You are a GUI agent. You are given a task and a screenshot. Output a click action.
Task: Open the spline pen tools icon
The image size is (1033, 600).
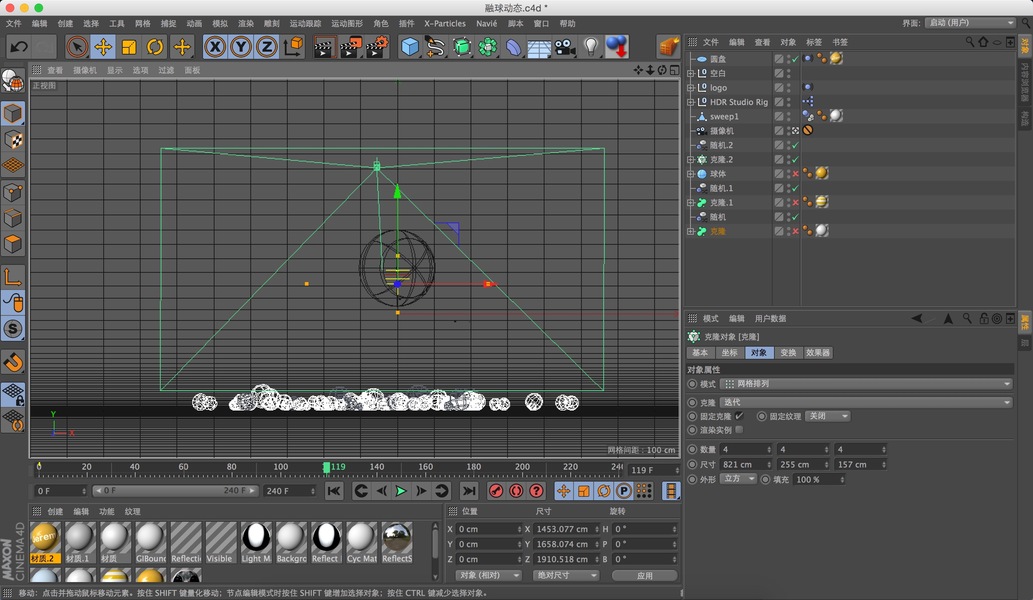coord(435,47)
